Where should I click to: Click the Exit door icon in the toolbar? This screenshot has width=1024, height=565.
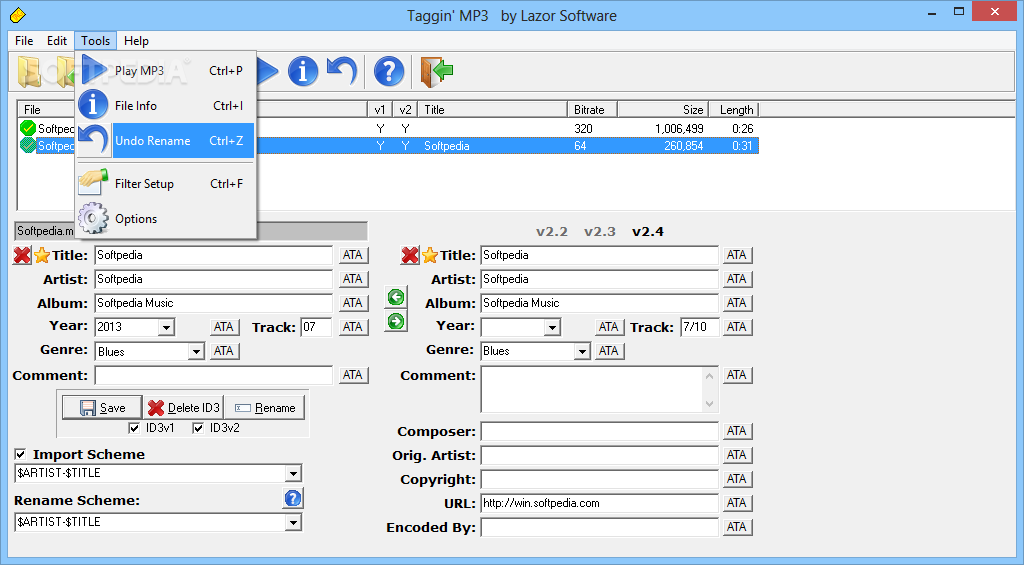click(437, 71)
